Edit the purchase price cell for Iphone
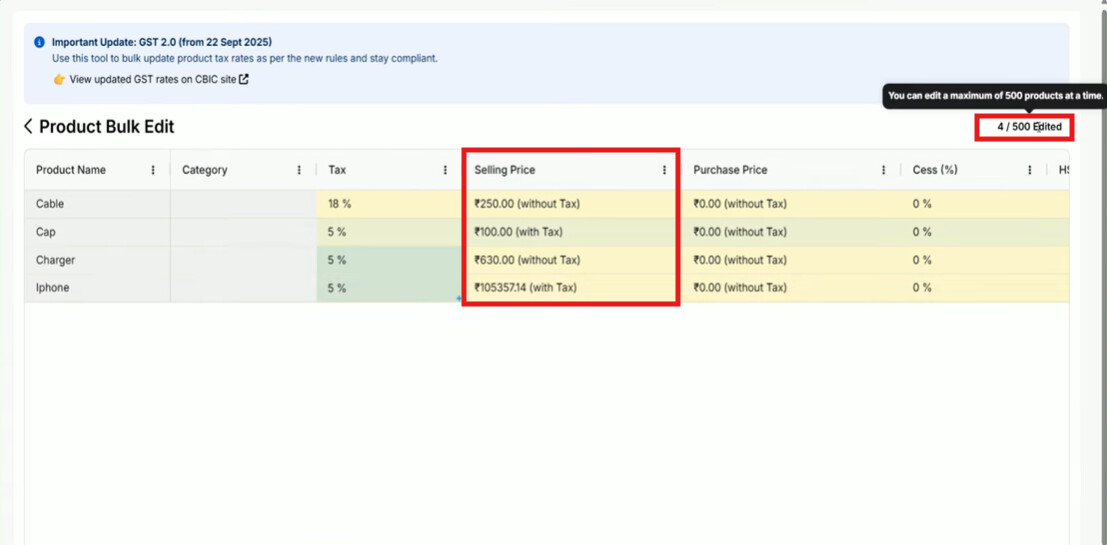Screen dimensions: 1107x545 (x=791, y=288)
